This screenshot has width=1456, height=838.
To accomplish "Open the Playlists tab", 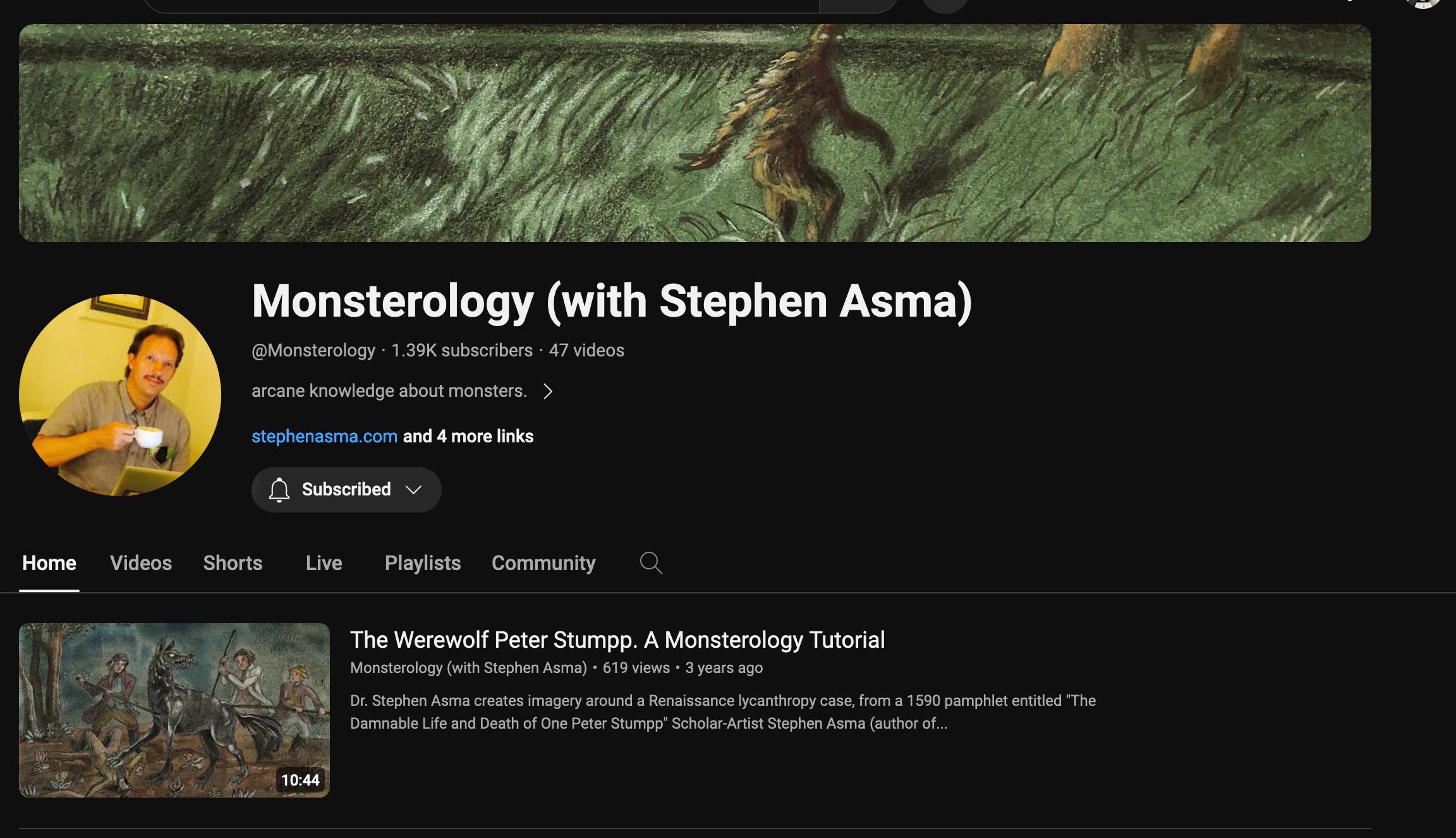I will tap(423, 563).
